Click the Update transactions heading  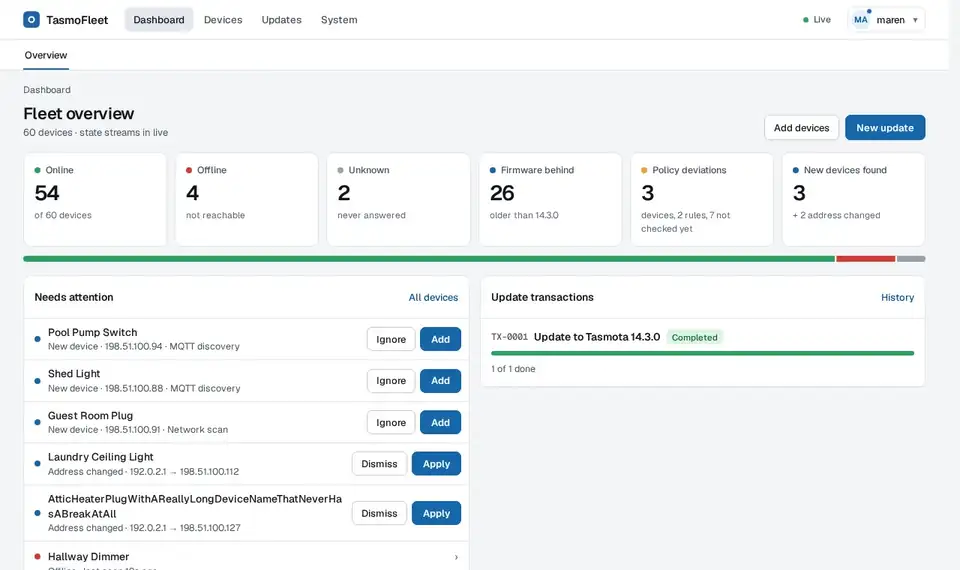click(x=542, y=297)
